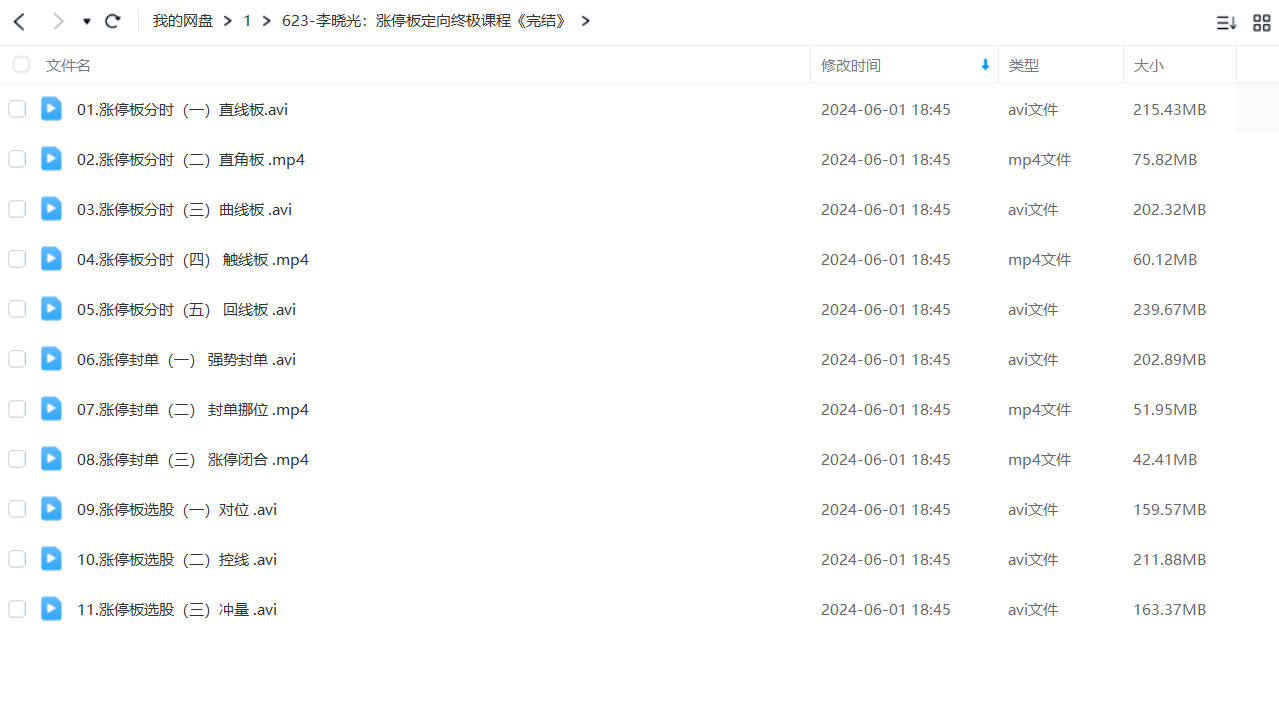This screenshot has width=1279, height=704.
Task: Check the box for 06.涨停封单 强势封单.avi
Action: click(x=17, y=359)
